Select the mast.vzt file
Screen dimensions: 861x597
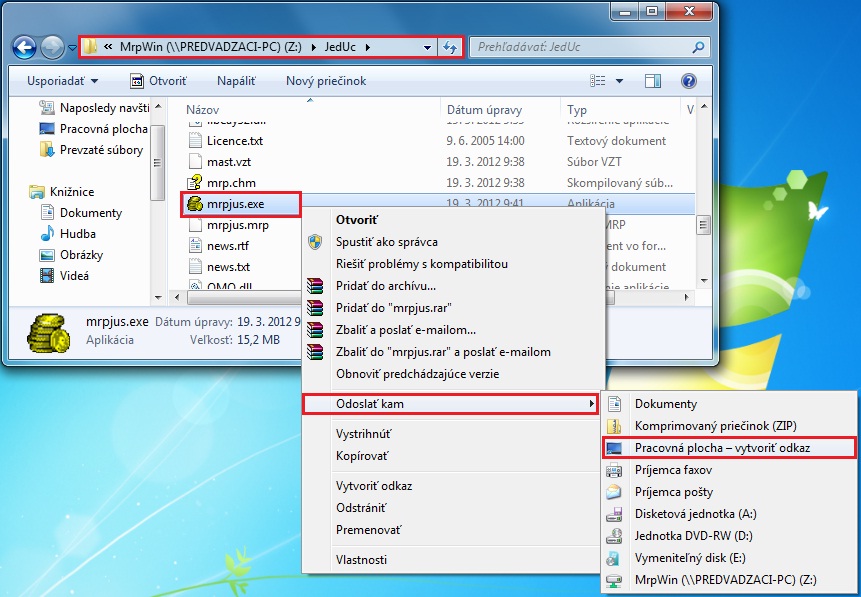tap(219, 162)
